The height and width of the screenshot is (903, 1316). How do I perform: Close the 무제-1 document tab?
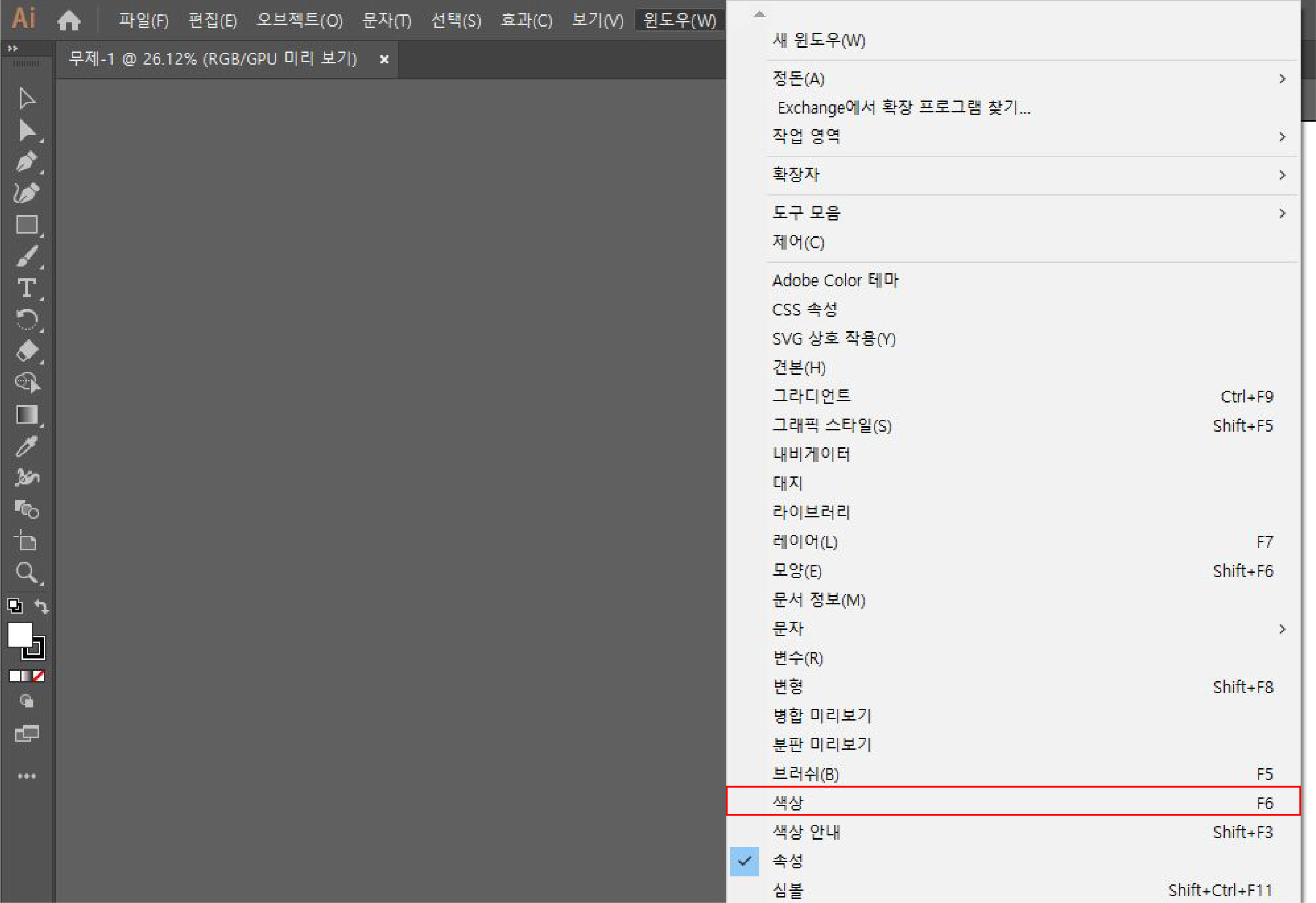384,59
